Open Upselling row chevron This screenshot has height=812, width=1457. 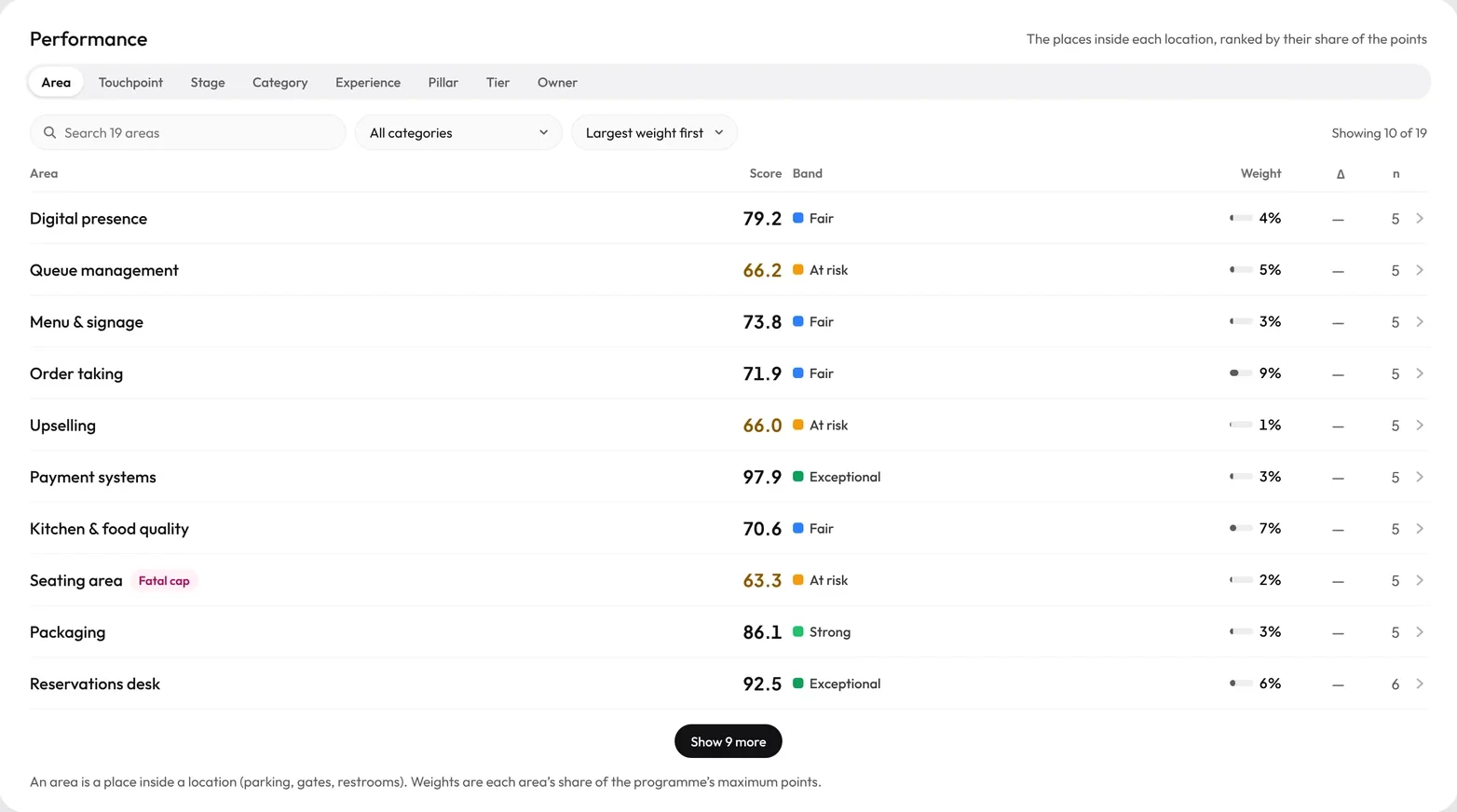1420,426
